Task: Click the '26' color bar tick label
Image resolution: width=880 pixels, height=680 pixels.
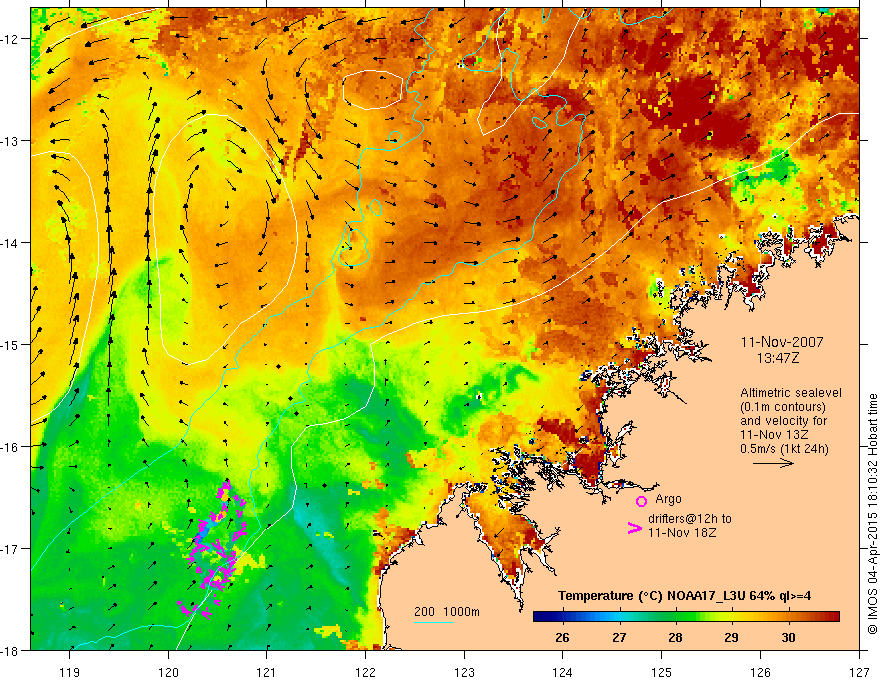Action: tap(562, 637)
